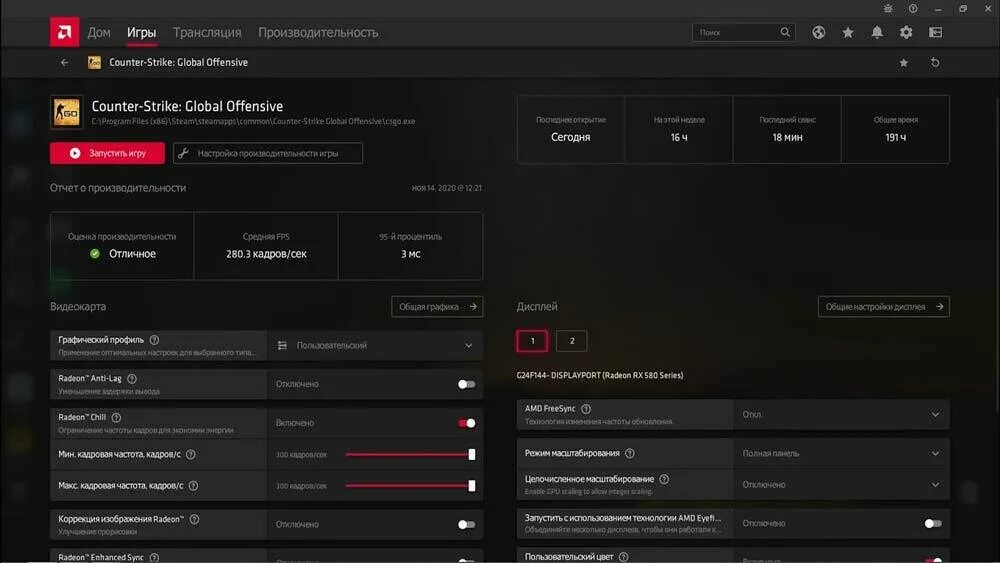
Task: Show help for Radeon Anti-Lag
Action: 132,379
